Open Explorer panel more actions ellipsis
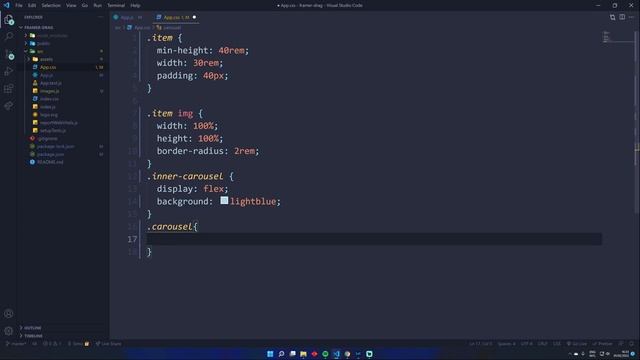Image resolution: width=640 pixels, height=360 pixels. click(x=100, y=17)
